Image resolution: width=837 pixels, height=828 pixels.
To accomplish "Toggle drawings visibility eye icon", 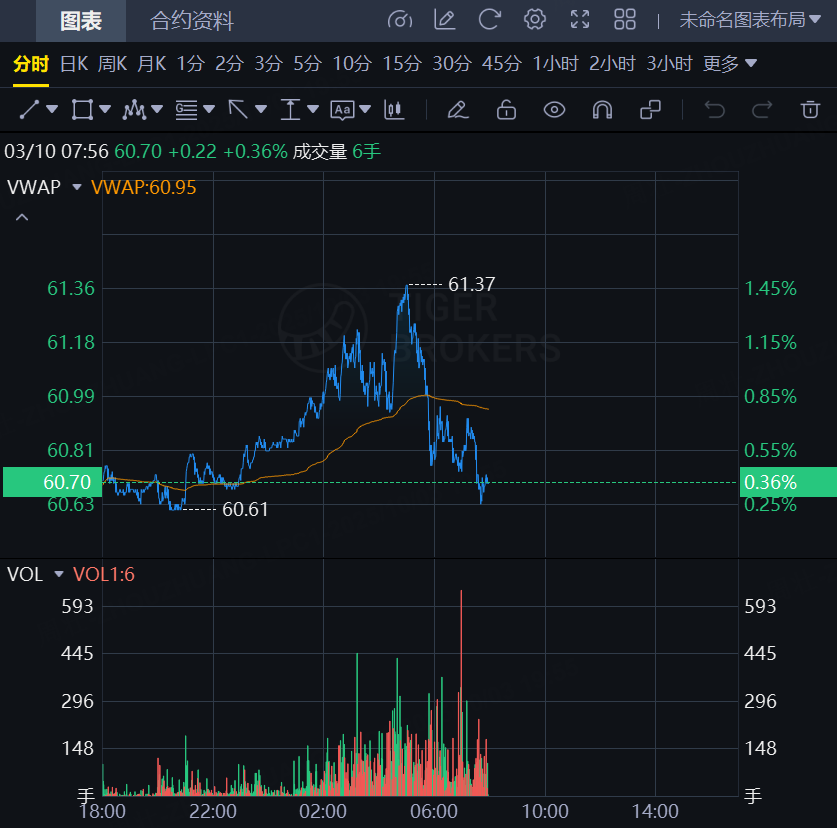I will (554, 109).
